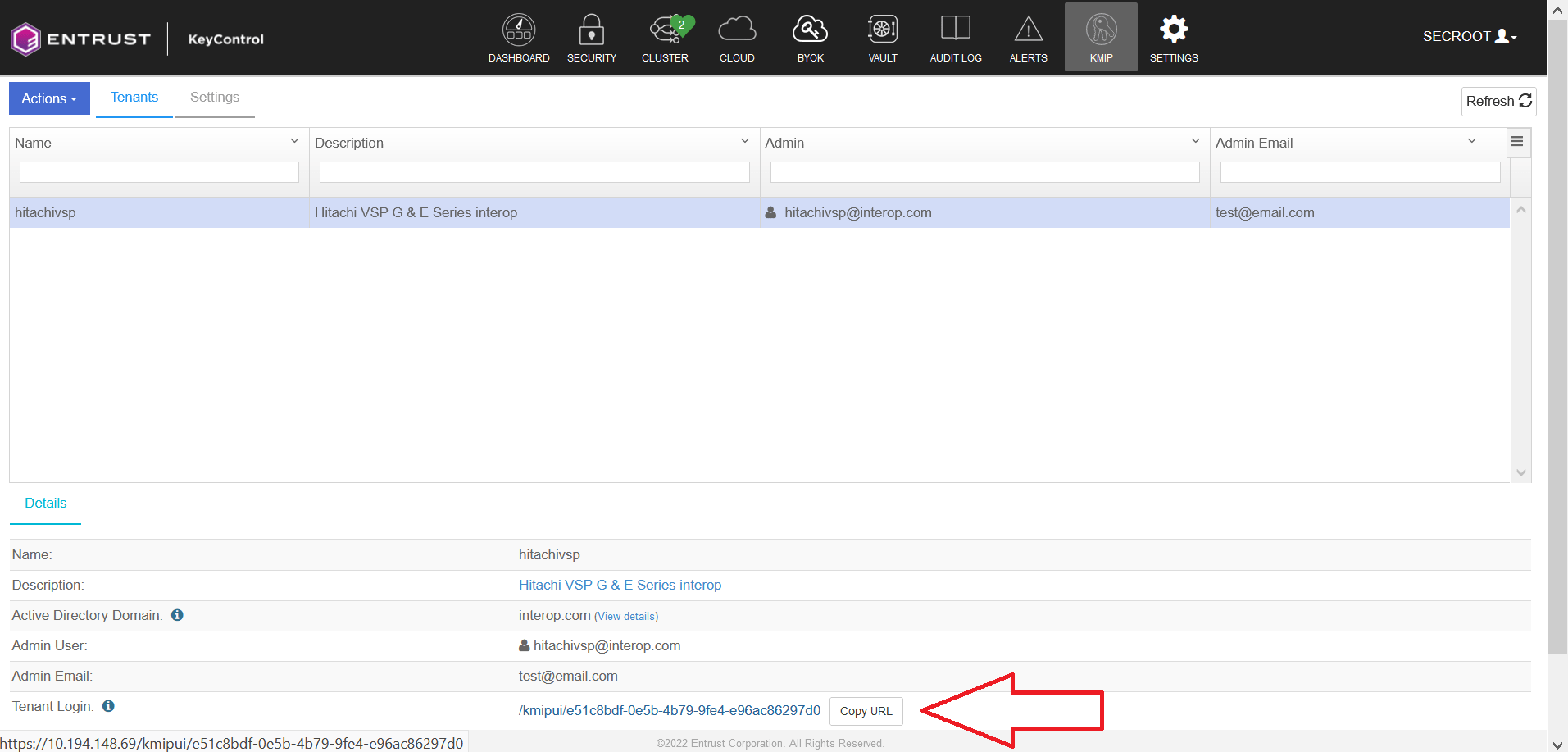Click the info icon beside Tenant Login
Viewport: 1568px width, 752px height.
[x=108, y=706]
